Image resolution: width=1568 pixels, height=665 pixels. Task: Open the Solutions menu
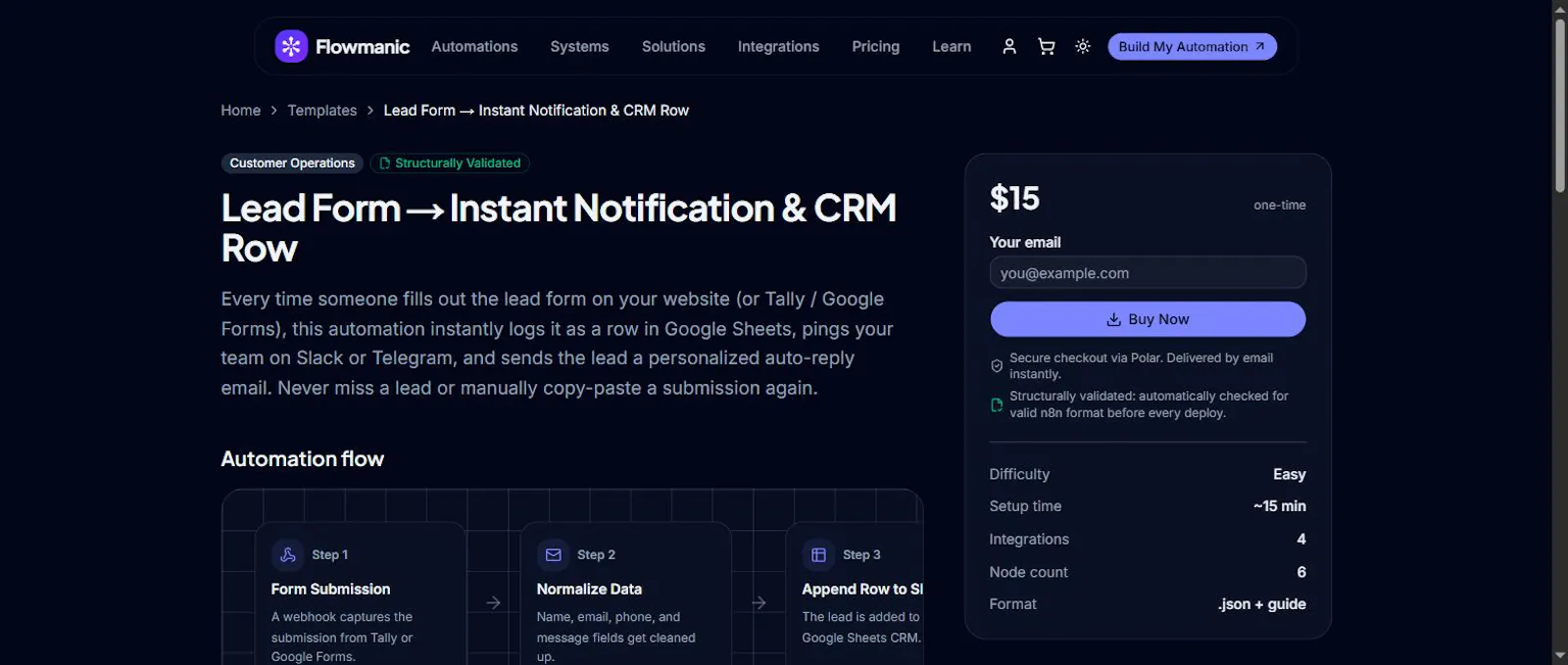(x=673, y=46)
